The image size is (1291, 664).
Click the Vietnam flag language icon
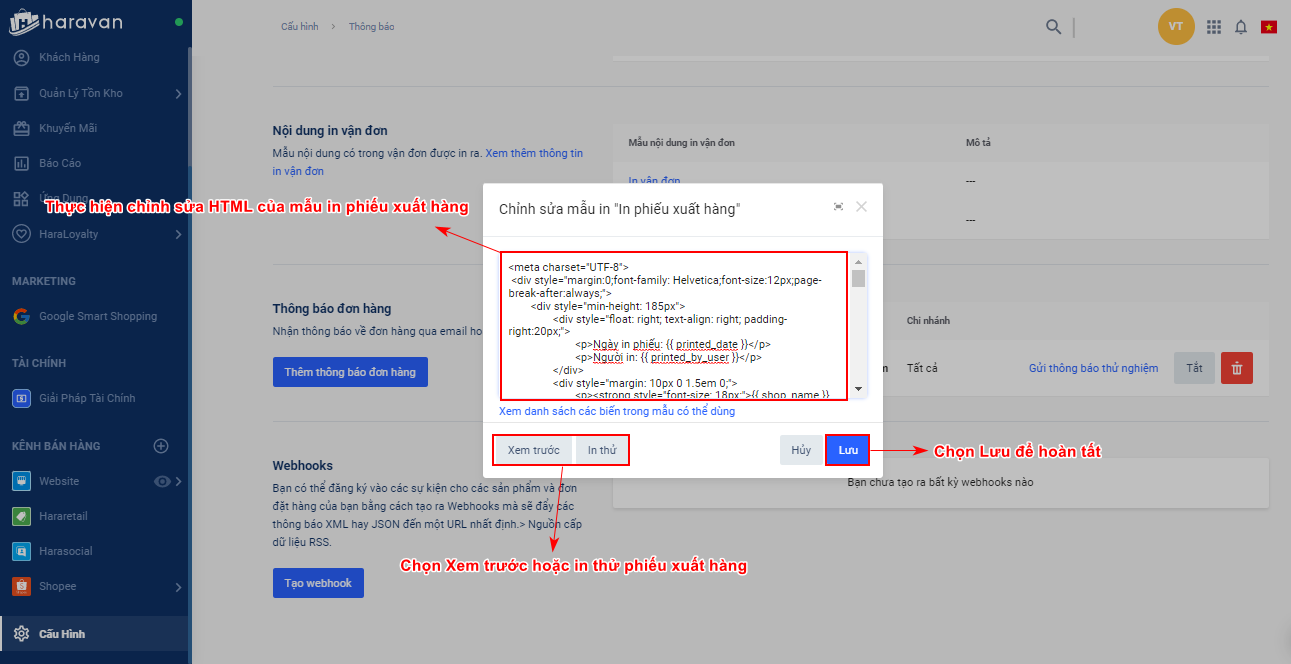1269,27
